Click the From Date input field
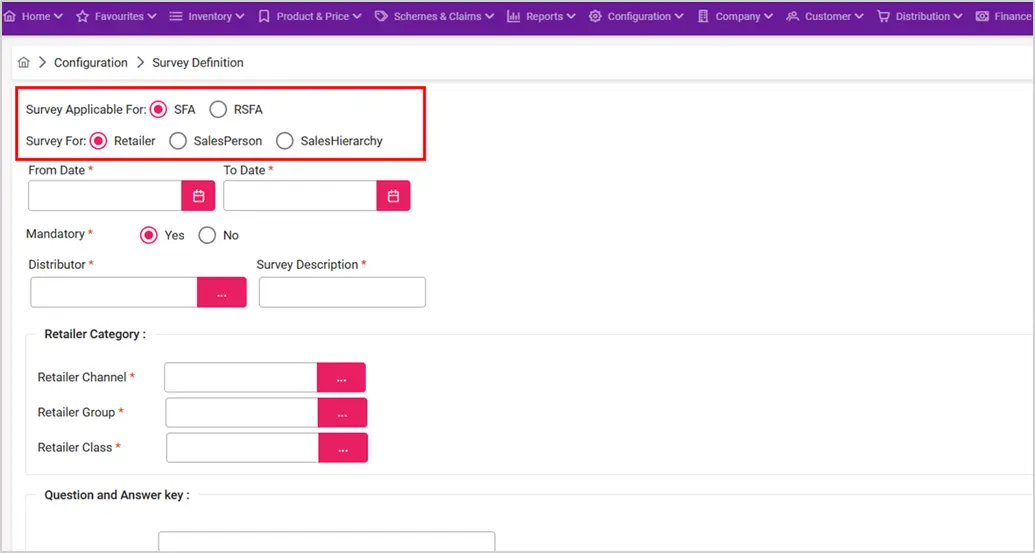Image resolution: width=1035 pixels, height=553 pixels. [105, 196]
